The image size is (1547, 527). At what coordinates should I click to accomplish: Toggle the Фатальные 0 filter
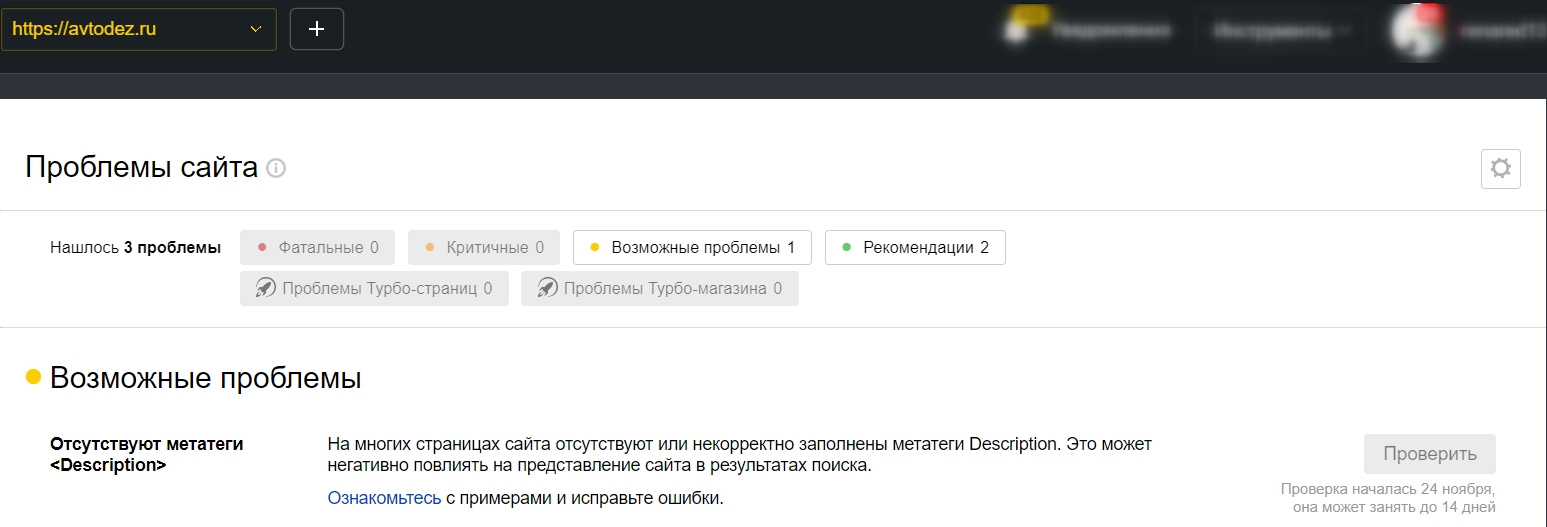coord(317,247)
